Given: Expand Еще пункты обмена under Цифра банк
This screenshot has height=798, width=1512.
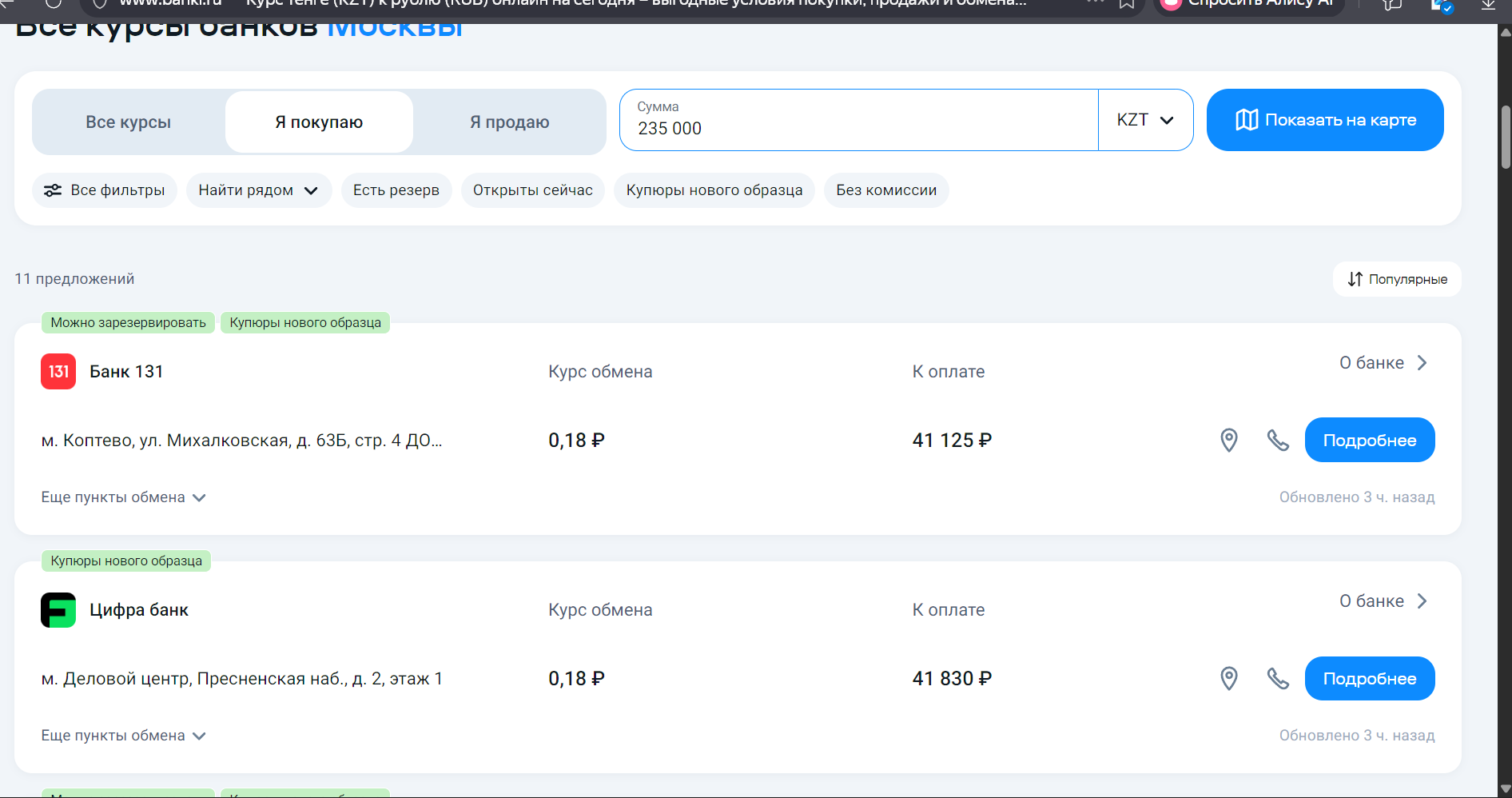Looking at the screenshot, I should click(124, 736).
